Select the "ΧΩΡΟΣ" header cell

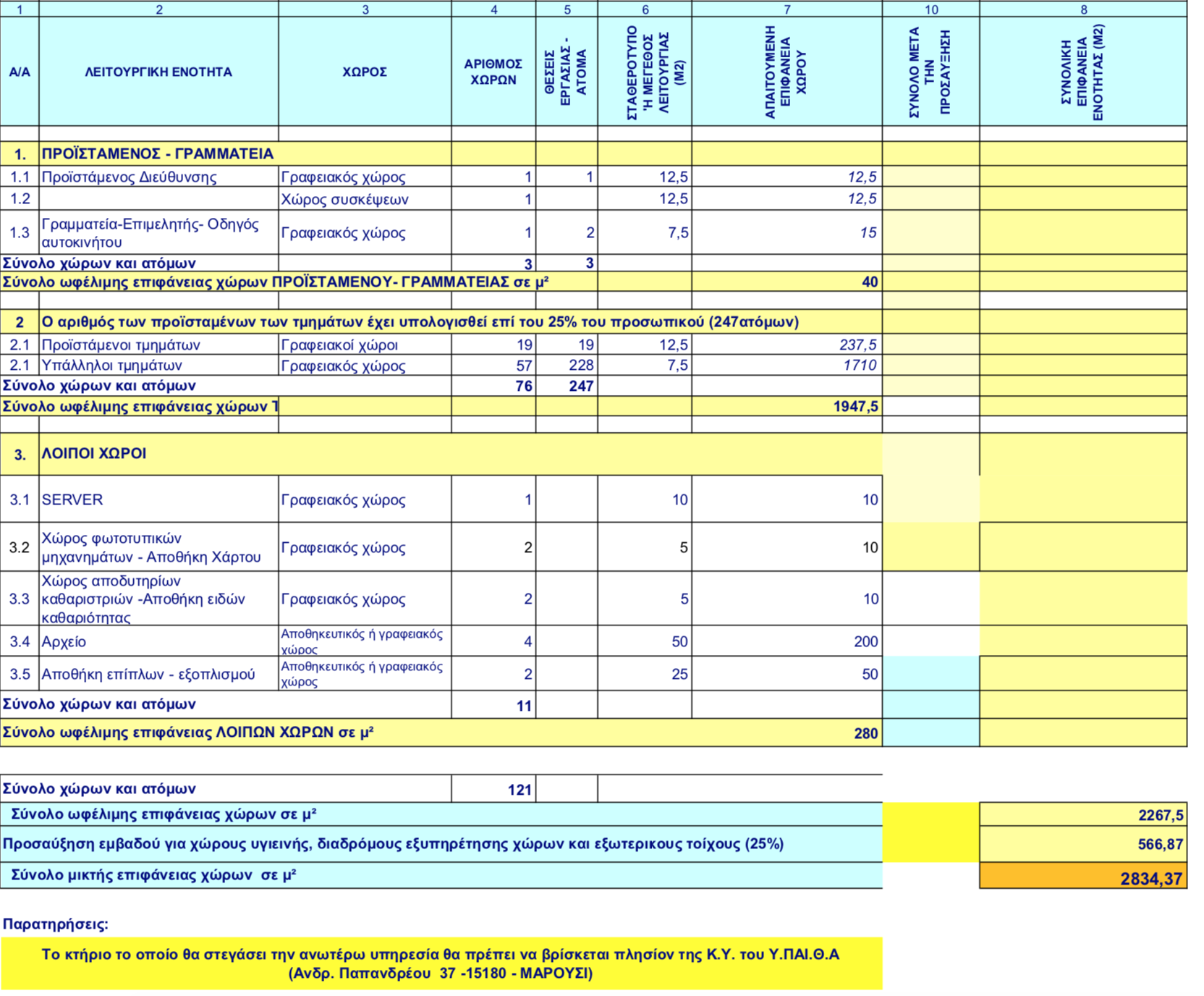[x=365, y=72]
